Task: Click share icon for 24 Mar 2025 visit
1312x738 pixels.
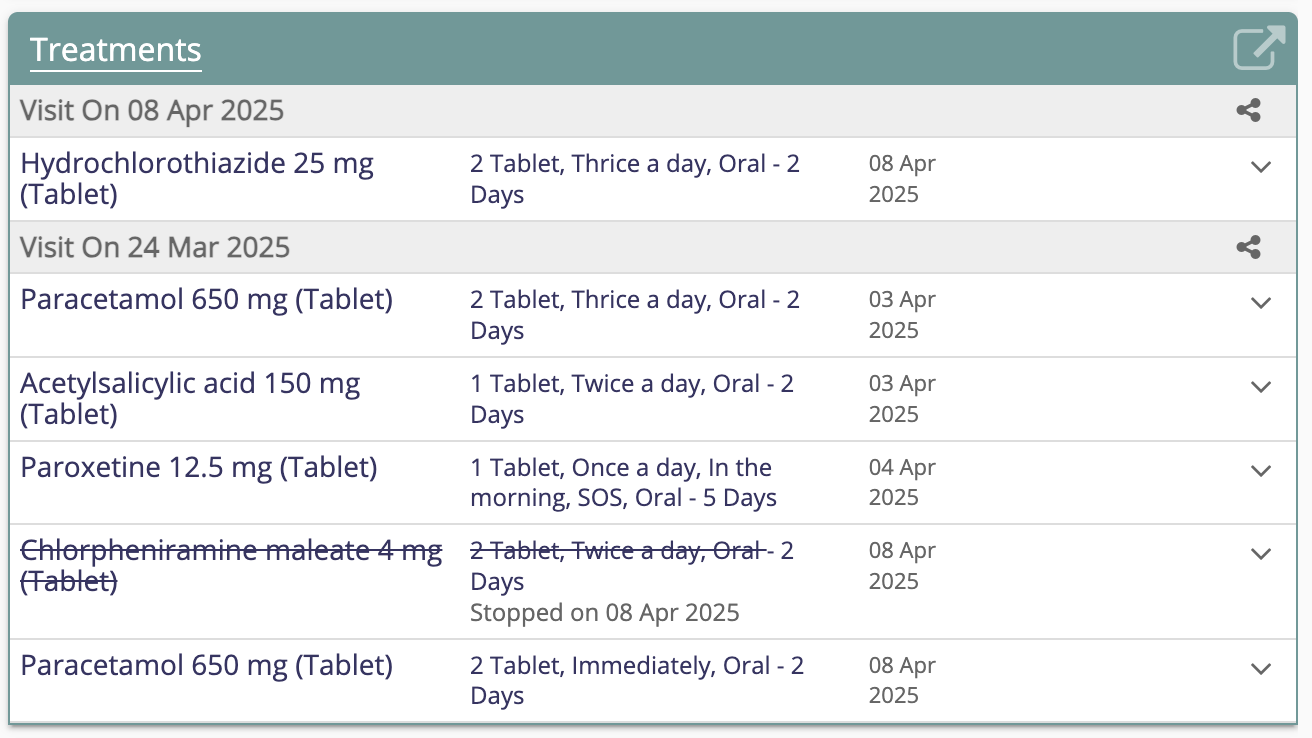Action: pyautogui.click(x=1248, y=247)
